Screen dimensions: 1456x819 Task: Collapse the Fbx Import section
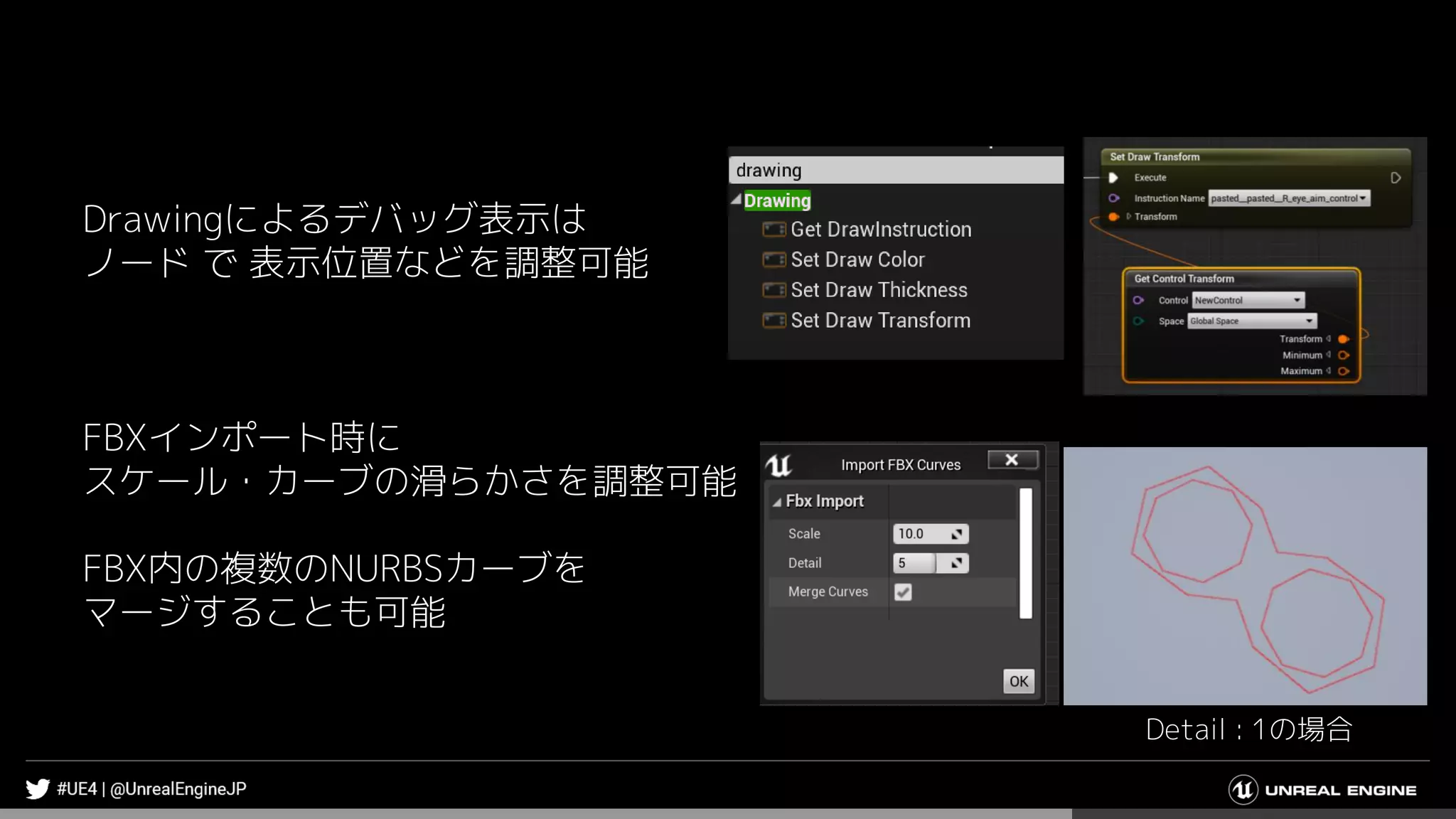pos(777,502)
